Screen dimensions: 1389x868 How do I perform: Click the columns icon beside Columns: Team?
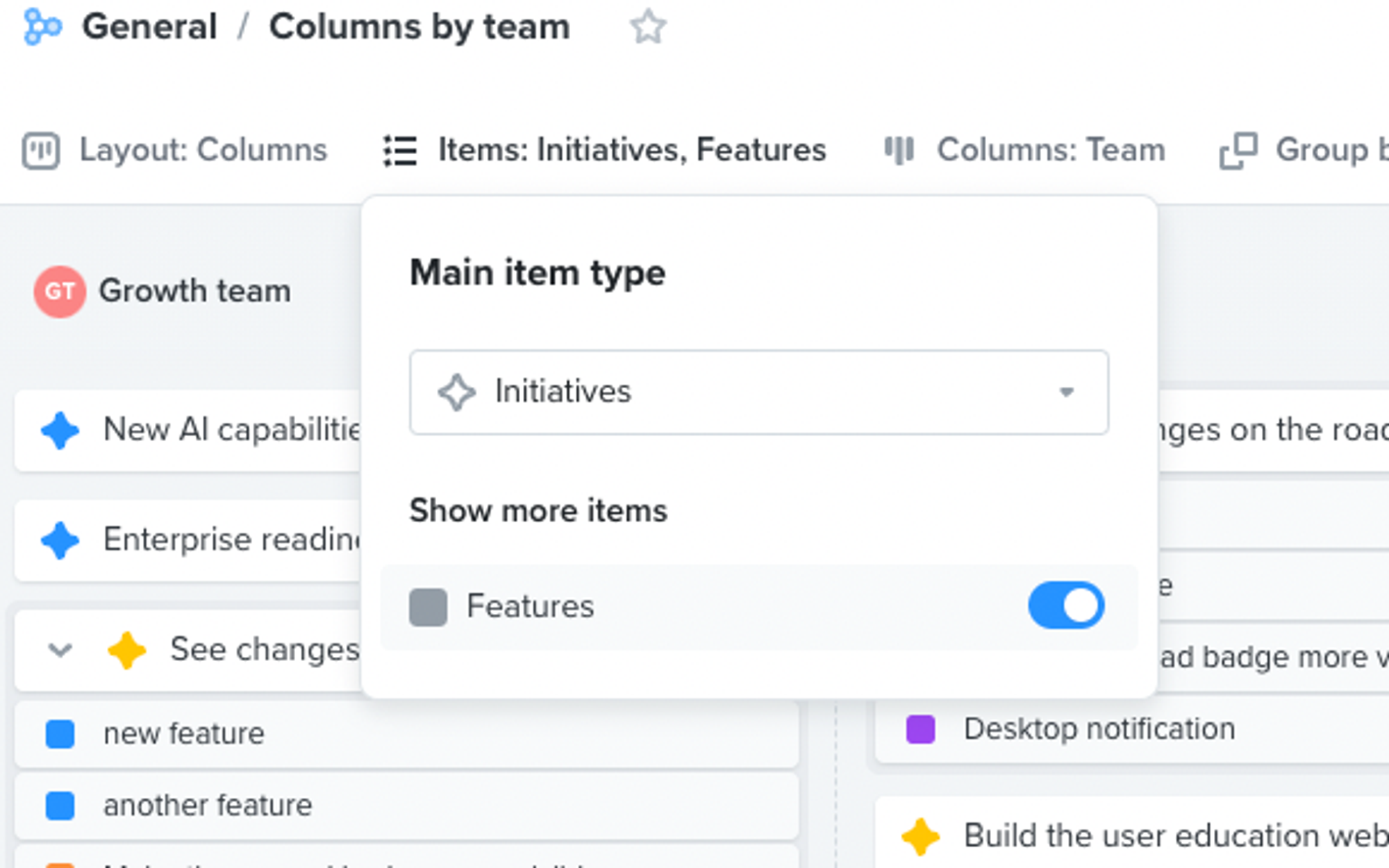900,150
